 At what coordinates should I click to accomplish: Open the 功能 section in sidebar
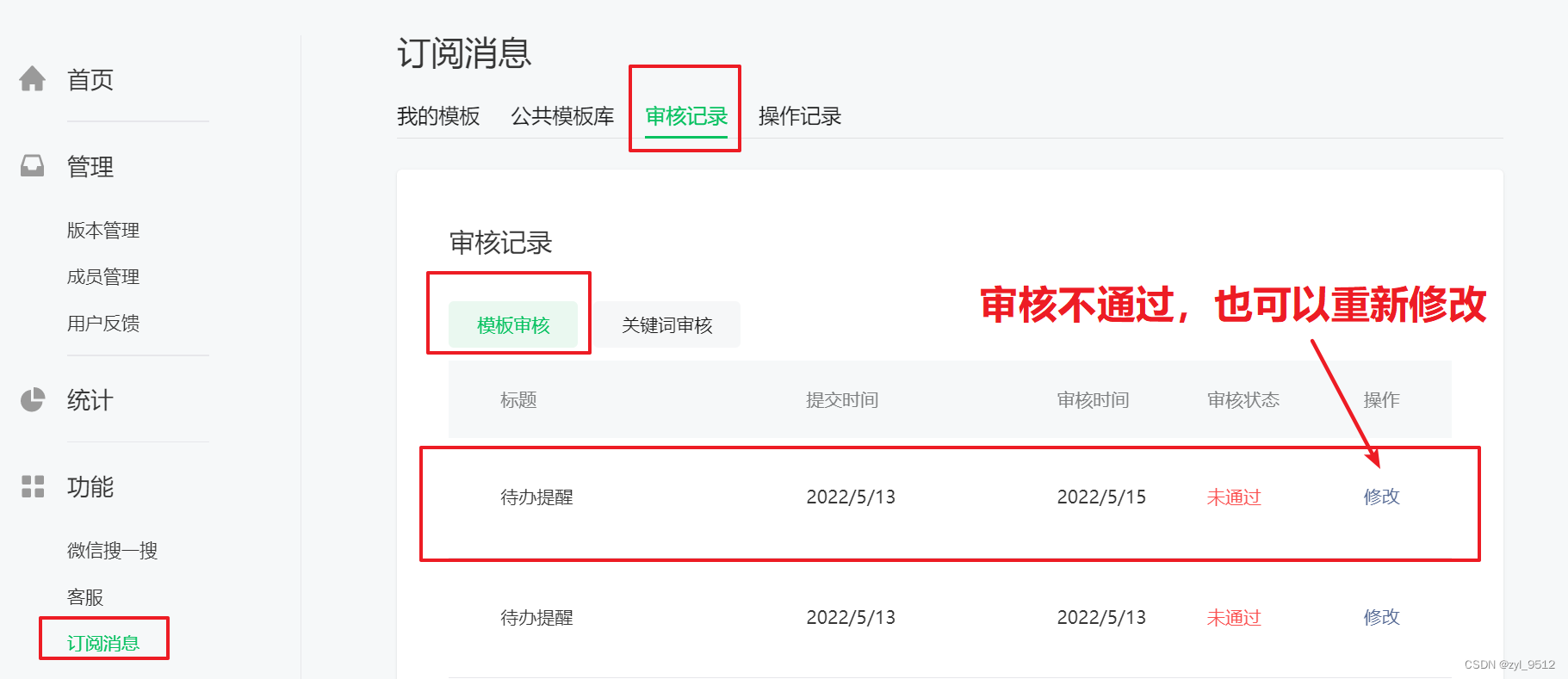pyautogui.click(x=90, y=487)
